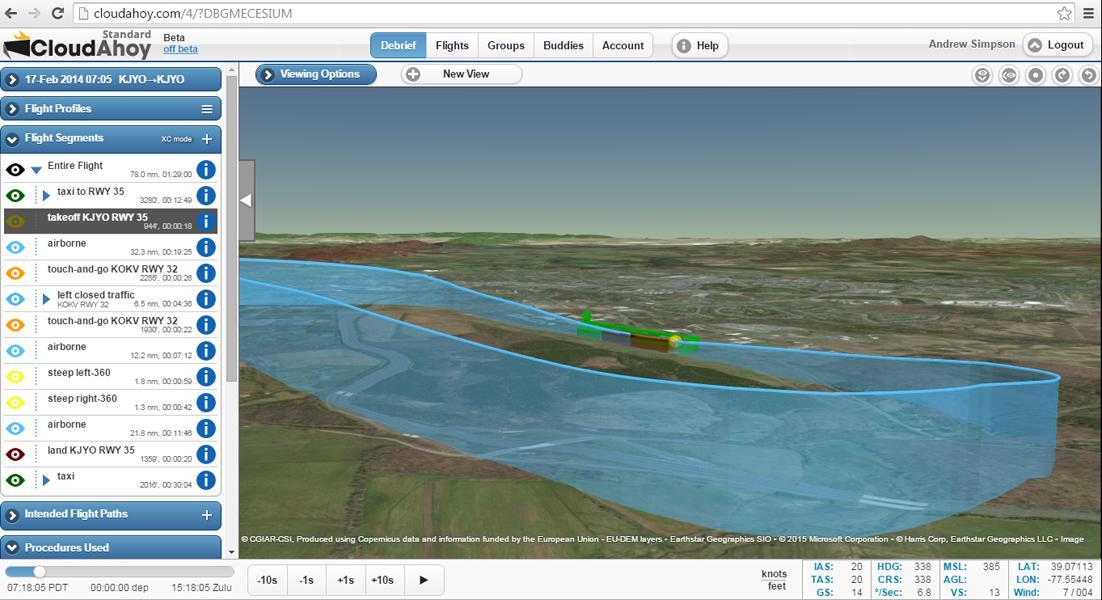Collapse the sidebar with the left arrow handle
The image size is (1102, 600).
coord(247,201)
